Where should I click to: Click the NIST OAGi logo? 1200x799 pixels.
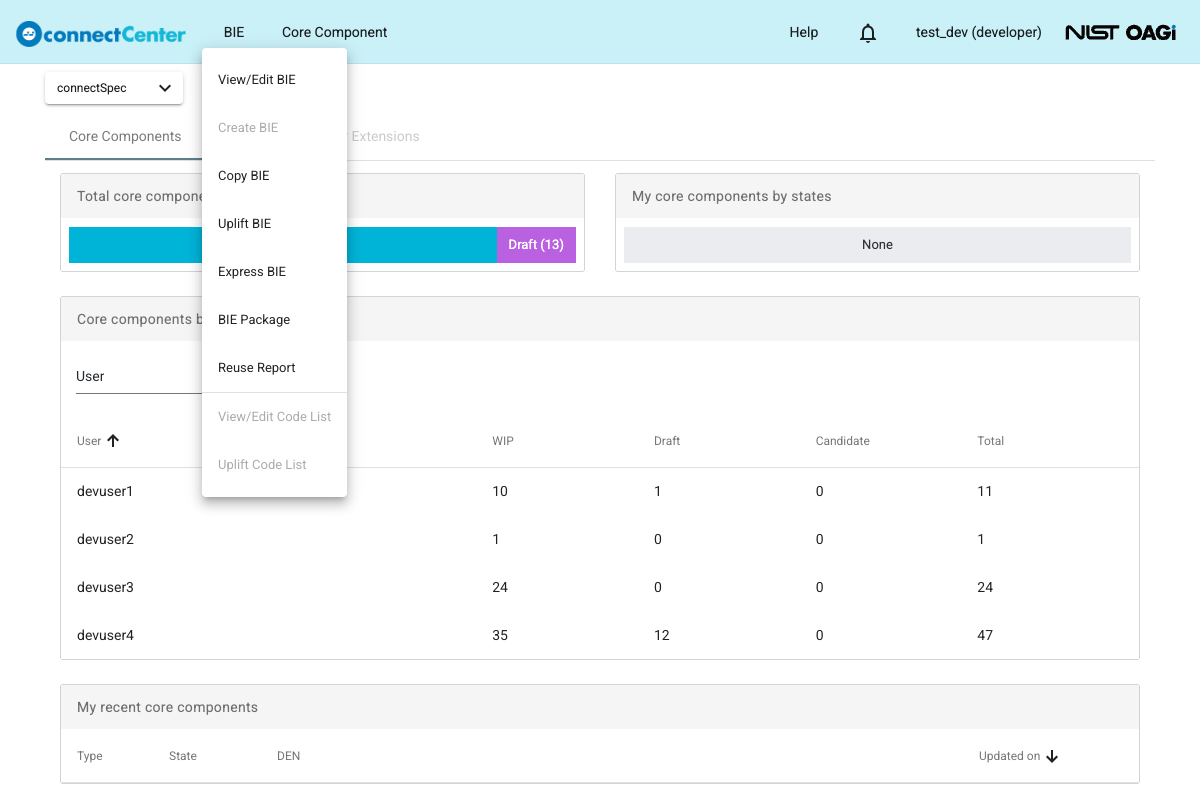click(1121, 33)
